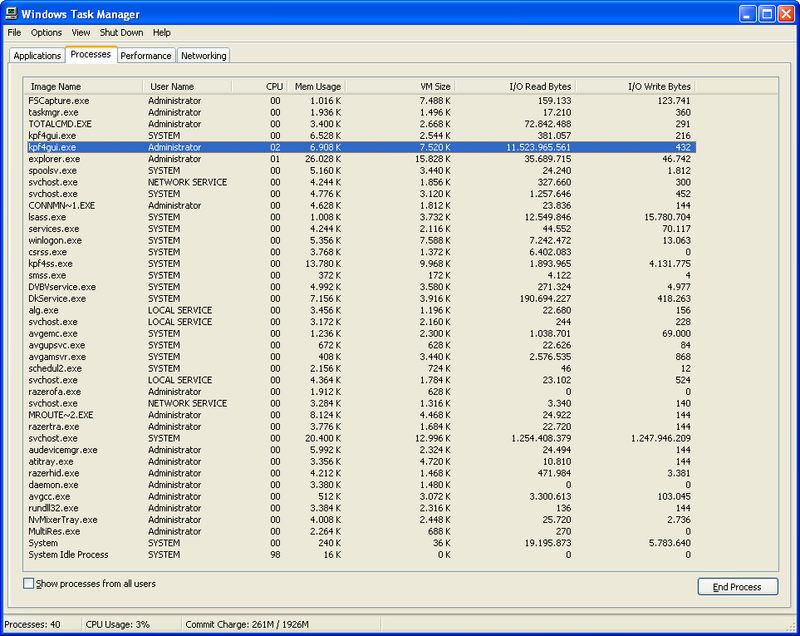This screenshot has width=800, height=636.
Task: Select the smss.exe process
Action: (361, 275)
